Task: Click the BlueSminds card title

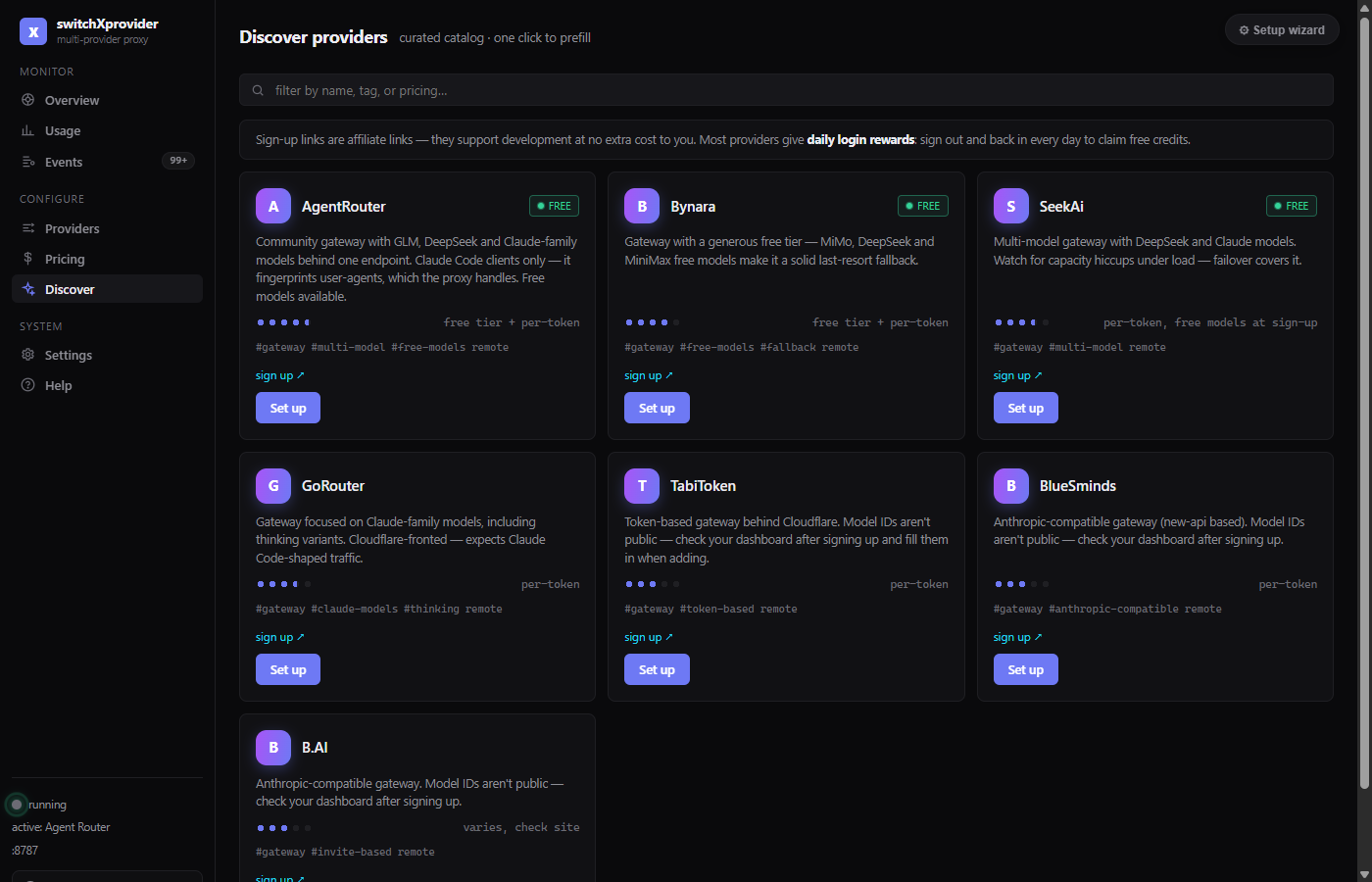Action: [1078, 486]
